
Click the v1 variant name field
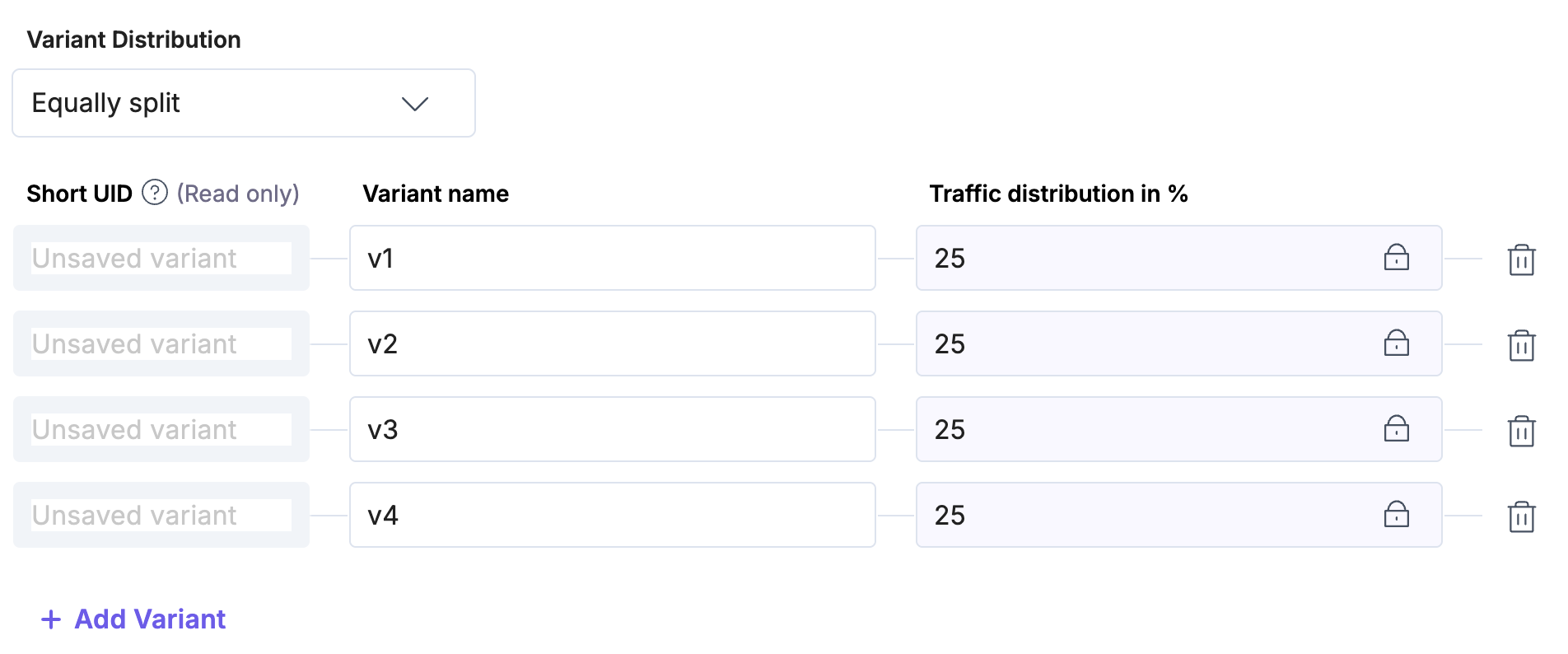click(x=612, y=258)
